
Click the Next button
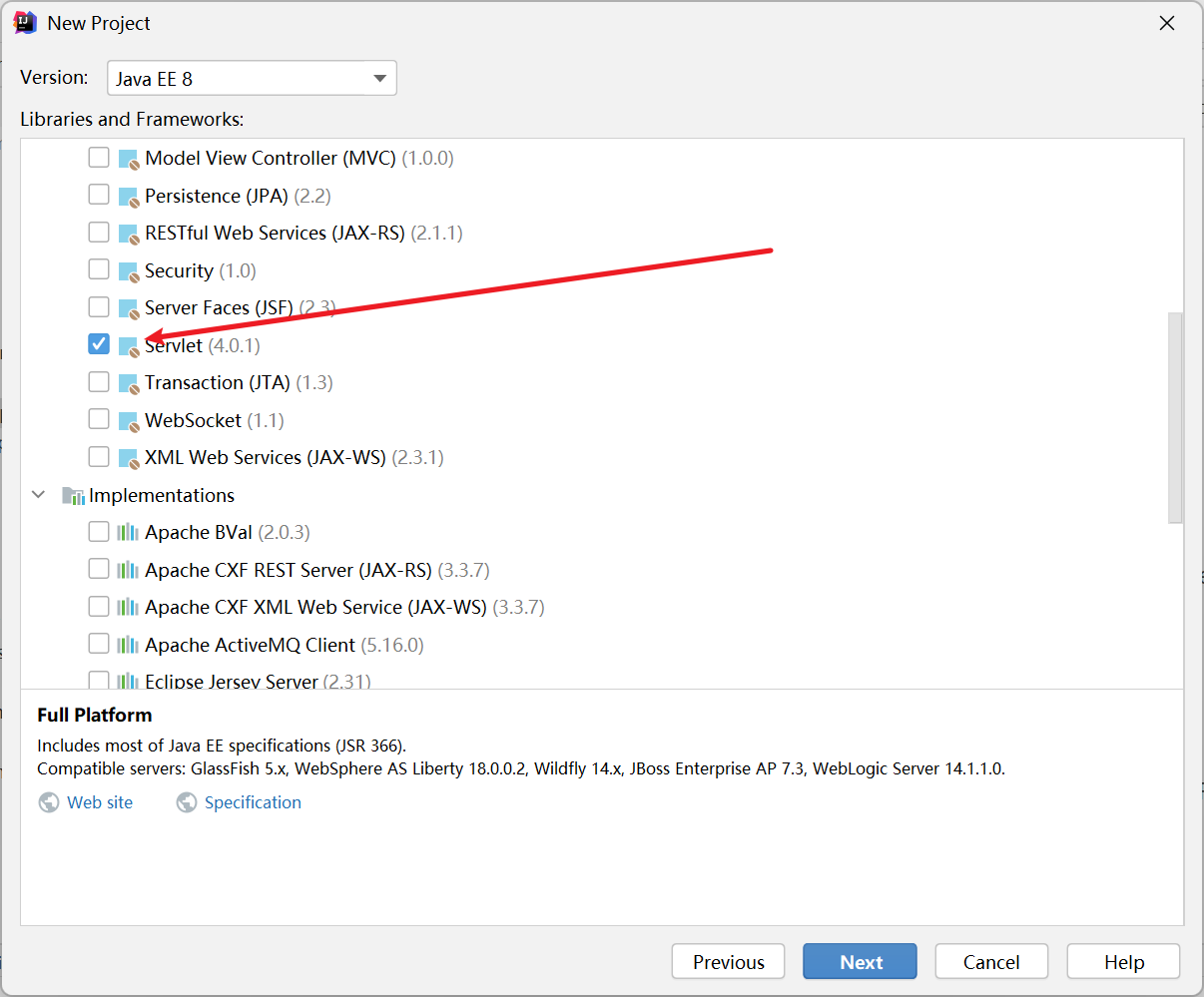tap(861, 962)
